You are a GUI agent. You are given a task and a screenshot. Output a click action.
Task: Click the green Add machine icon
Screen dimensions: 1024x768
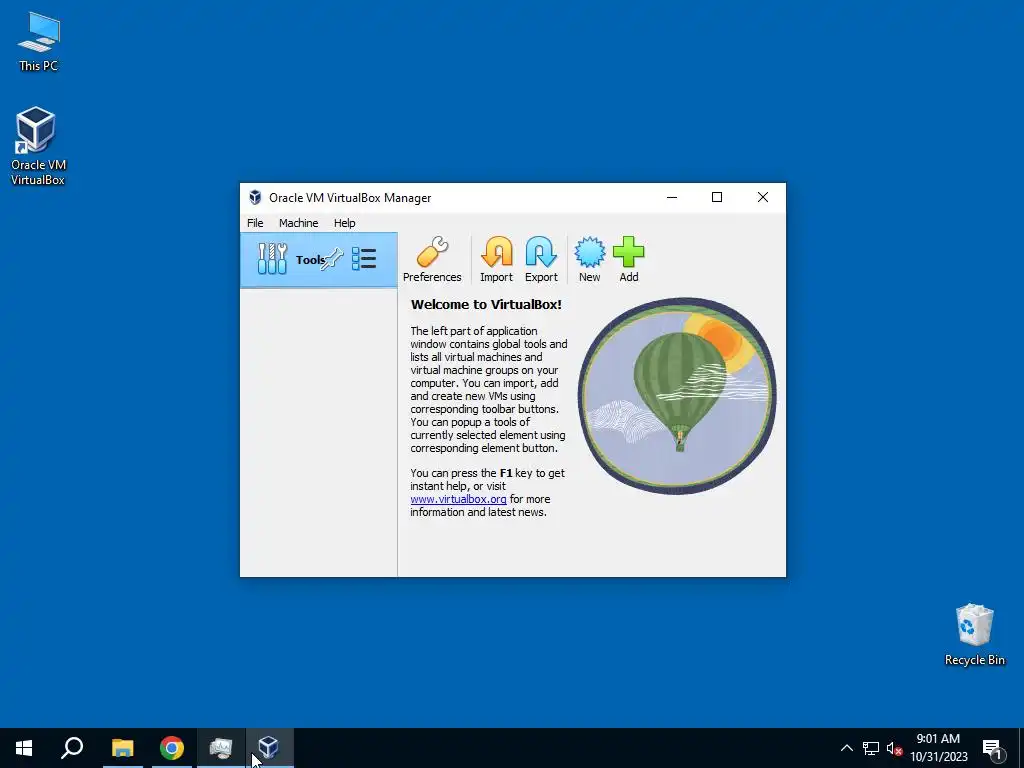tap(628, 259)
